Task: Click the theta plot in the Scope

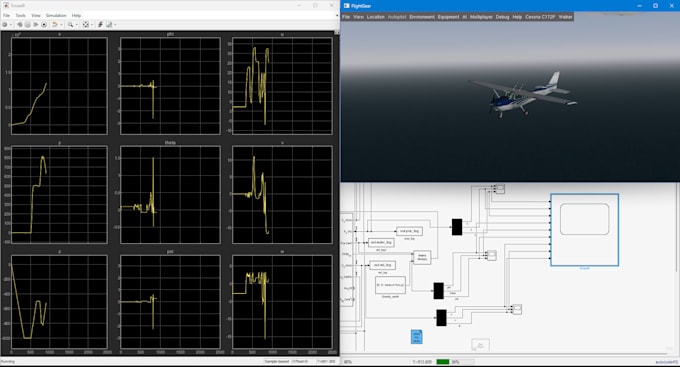Action: 170,195
